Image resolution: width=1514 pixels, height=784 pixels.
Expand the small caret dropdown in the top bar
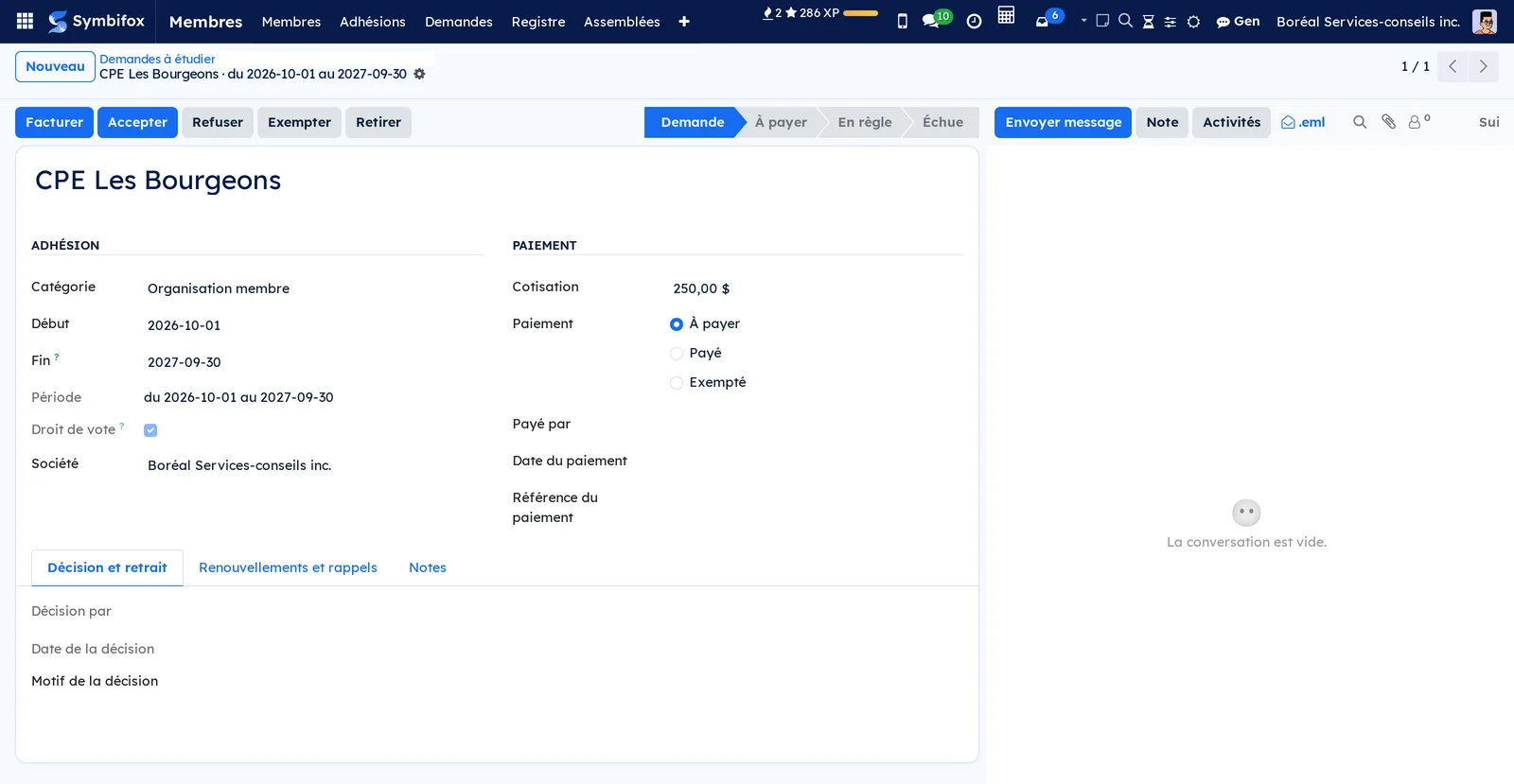(x=1083, y=20)
